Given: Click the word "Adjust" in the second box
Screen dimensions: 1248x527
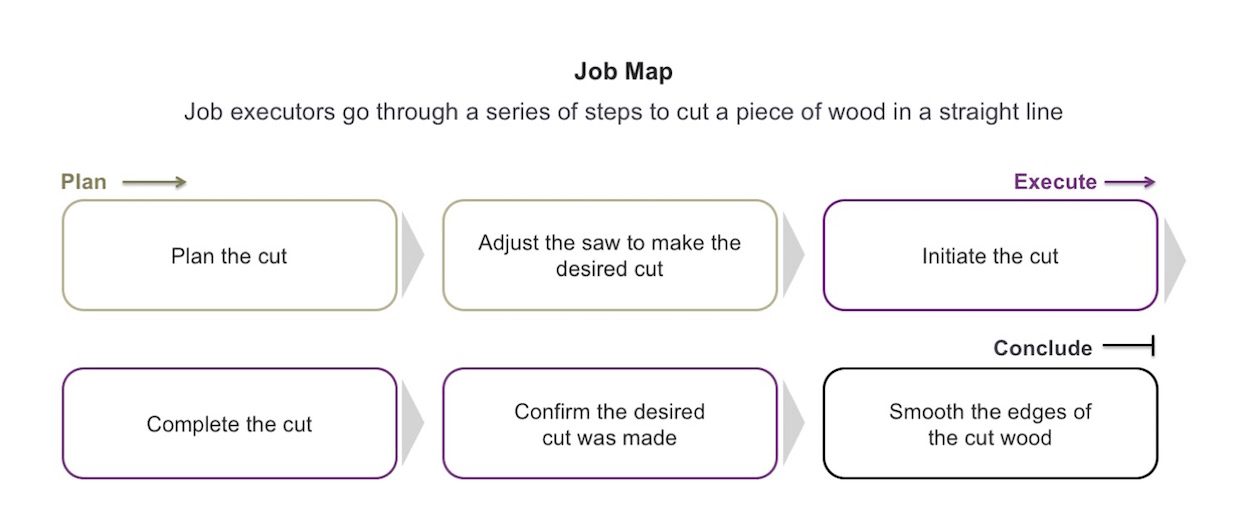Looking at the screenshot, I should coord(508,243).
